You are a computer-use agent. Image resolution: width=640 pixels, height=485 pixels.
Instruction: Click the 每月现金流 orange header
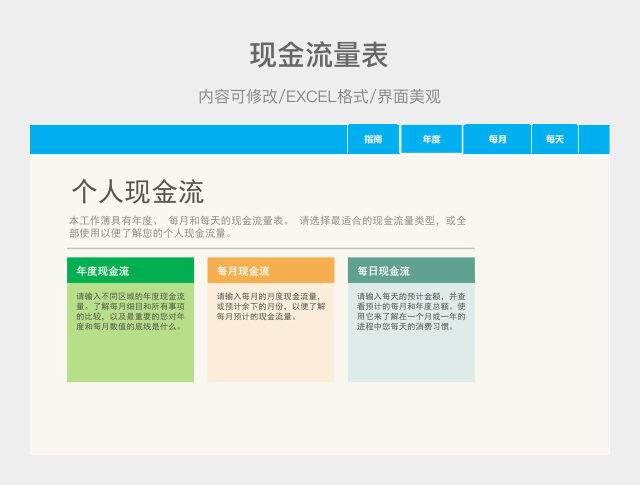pyautogui.click(x=271, y=270)
